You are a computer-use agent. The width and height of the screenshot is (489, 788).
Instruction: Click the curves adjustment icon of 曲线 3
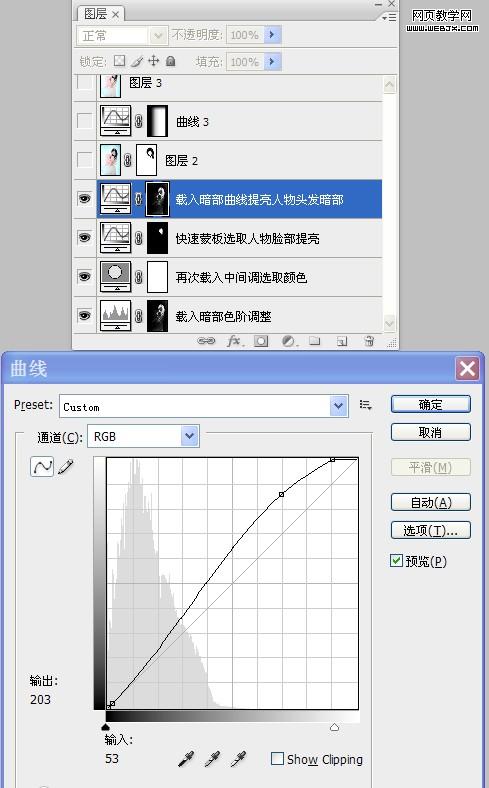116,121
